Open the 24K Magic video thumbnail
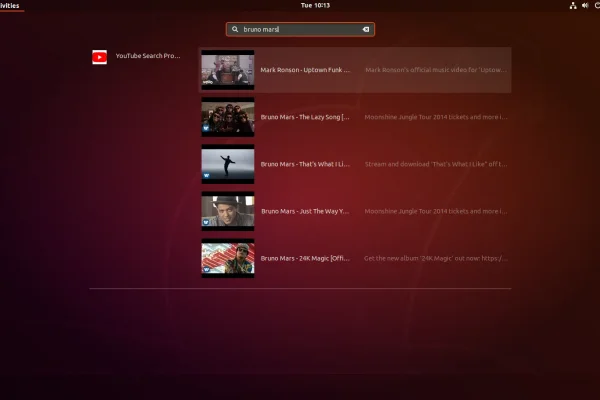The width and height of the screenshot is (600, 400). pos(228,258)
